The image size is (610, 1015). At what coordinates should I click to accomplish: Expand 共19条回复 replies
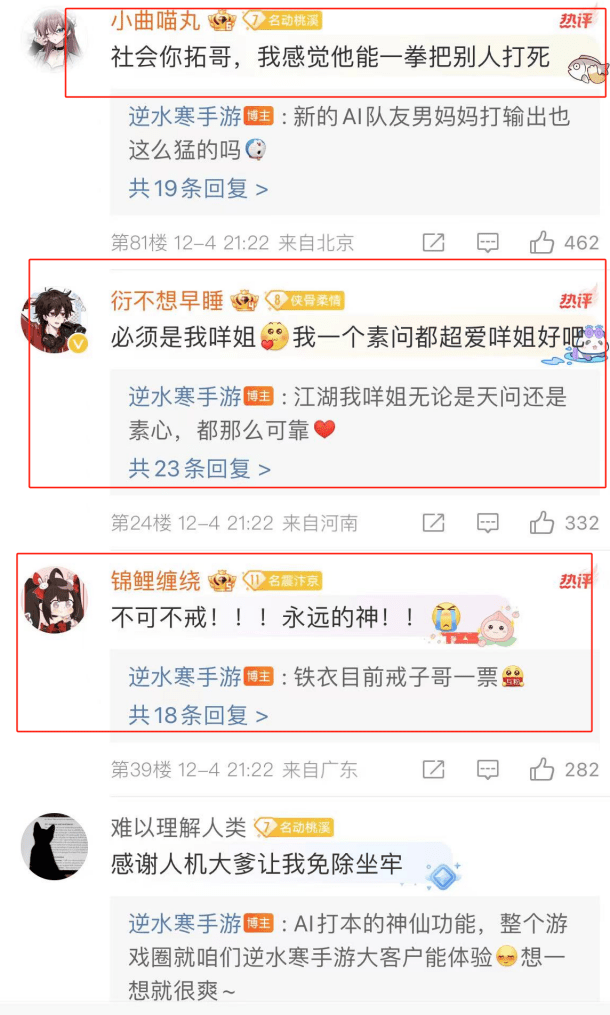[x=198, y=188]
